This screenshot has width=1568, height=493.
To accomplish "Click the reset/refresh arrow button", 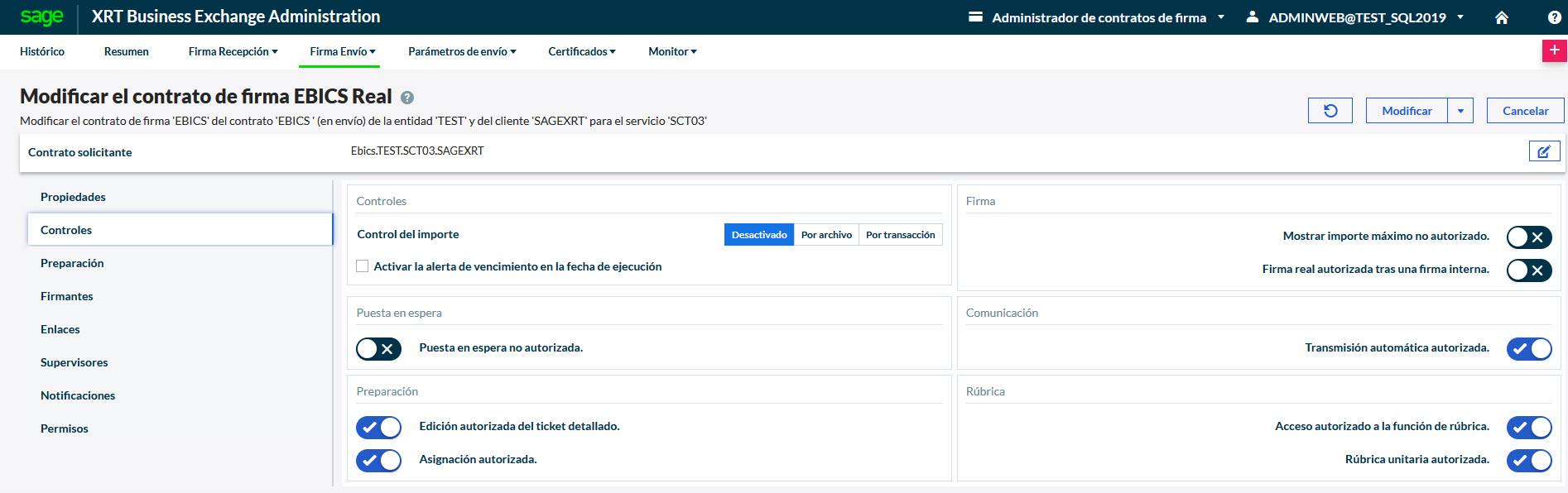I will [x=1330, y=111].
